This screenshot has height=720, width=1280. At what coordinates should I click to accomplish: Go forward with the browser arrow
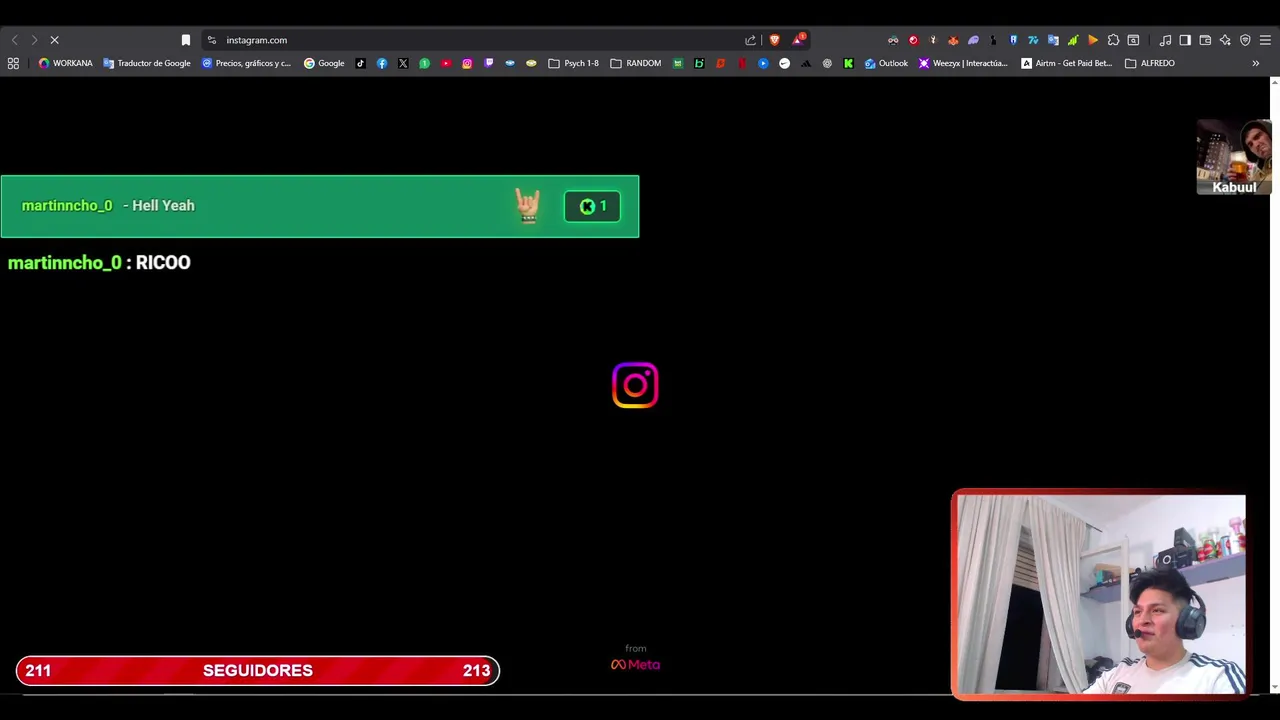(34, 40)
